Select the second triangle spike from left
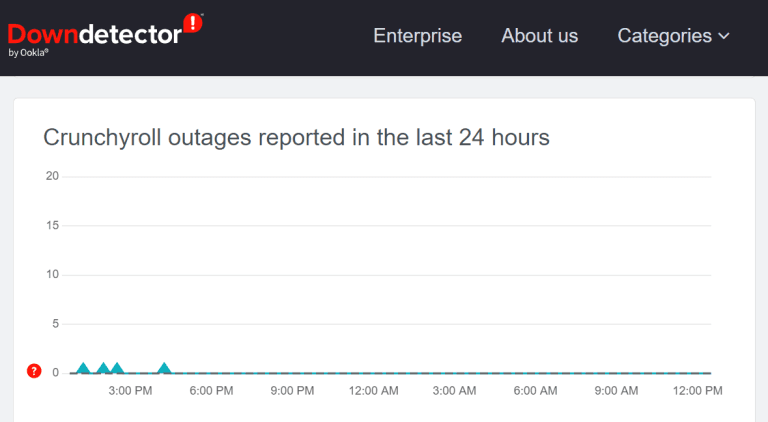The height and width of the screenshot is (422, 768). click(103, 369)
